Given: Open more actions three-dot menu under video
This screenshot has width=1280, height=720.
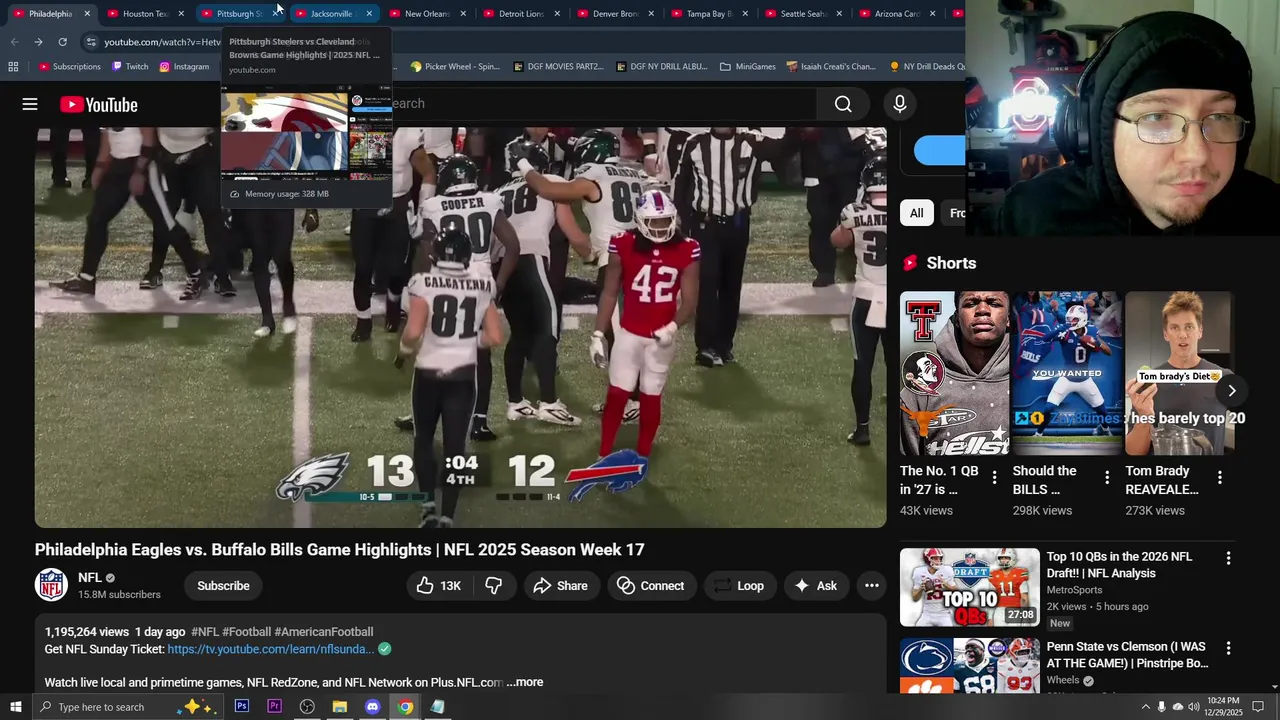Looking at the screenshot, I should [872, 586].
